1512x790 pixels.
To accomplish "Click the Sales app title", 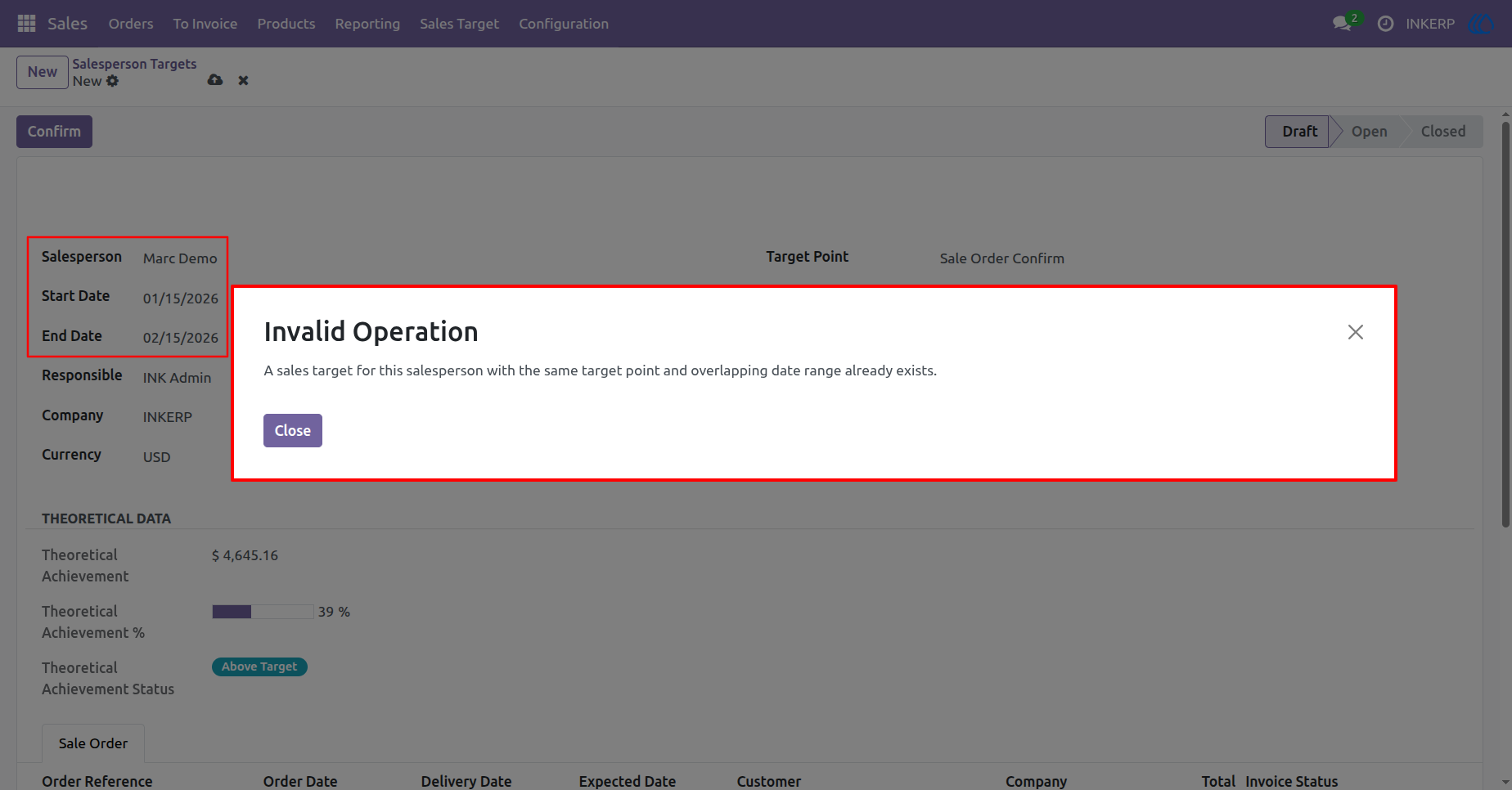I will point(67,24).
